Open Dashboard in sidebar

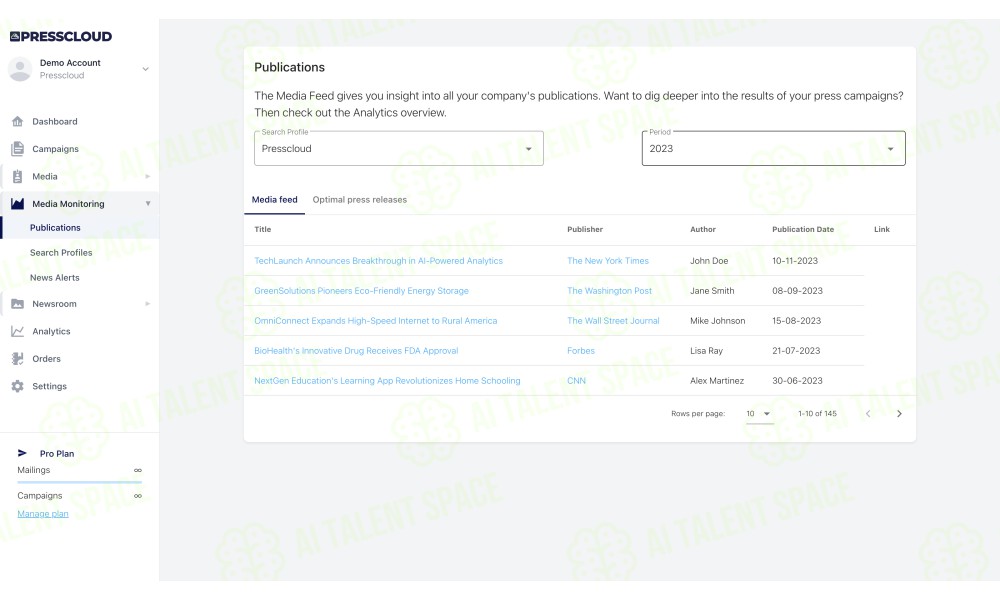coord(55,121)
